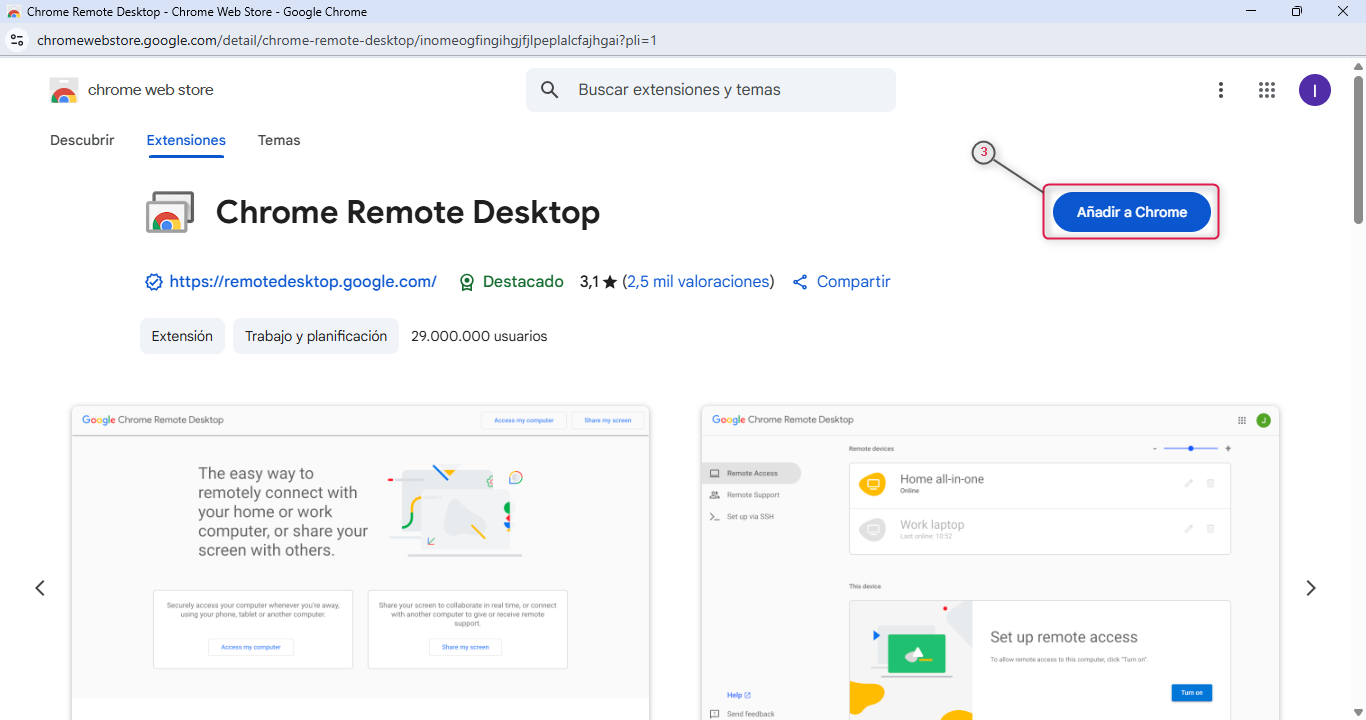
Task: Open the 2,5 mil valoraciones link
Action: click(698, 282)
